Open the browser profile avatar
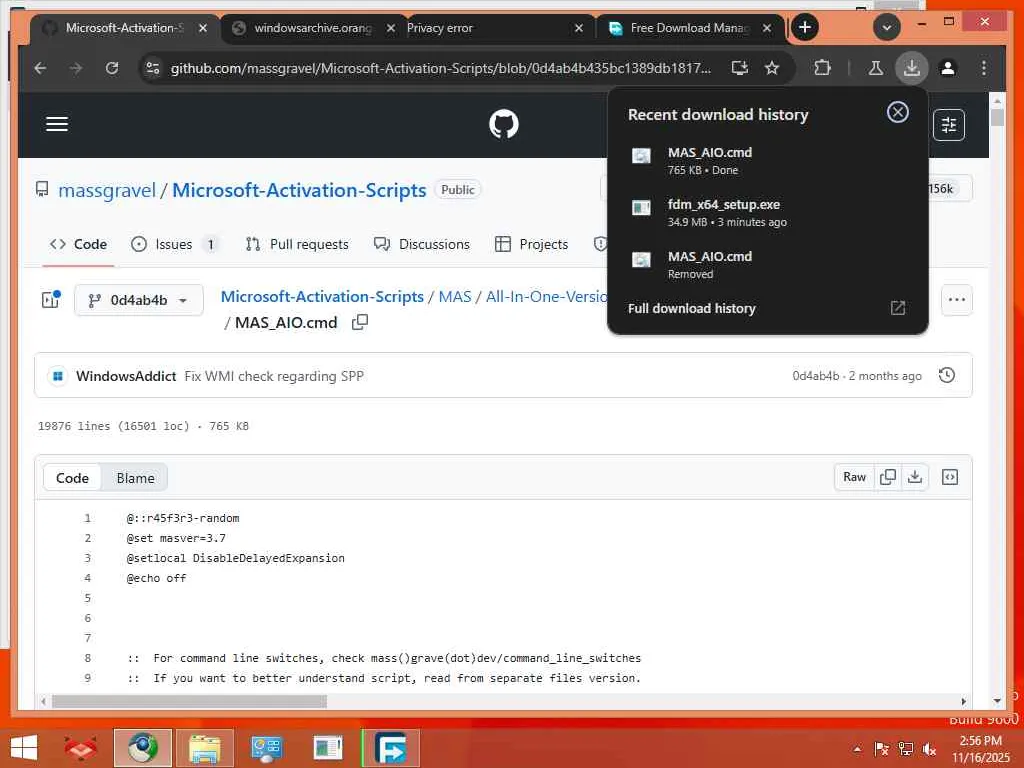This screenshot has height=768, width=1024. tap(948, 68)
